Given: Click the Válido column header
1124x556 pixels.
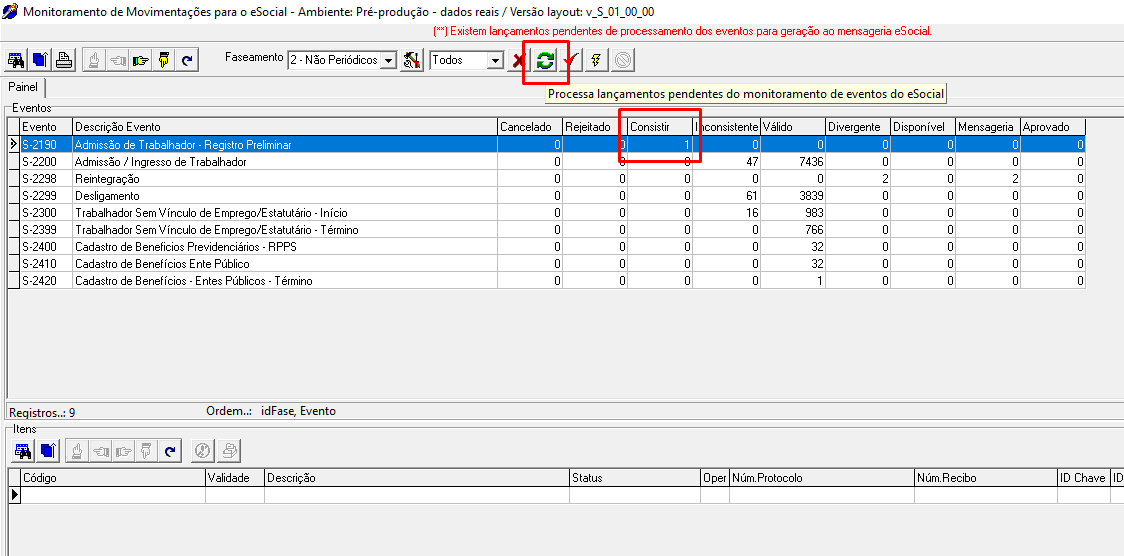Looking at the screenshot, I should point(792,127).
